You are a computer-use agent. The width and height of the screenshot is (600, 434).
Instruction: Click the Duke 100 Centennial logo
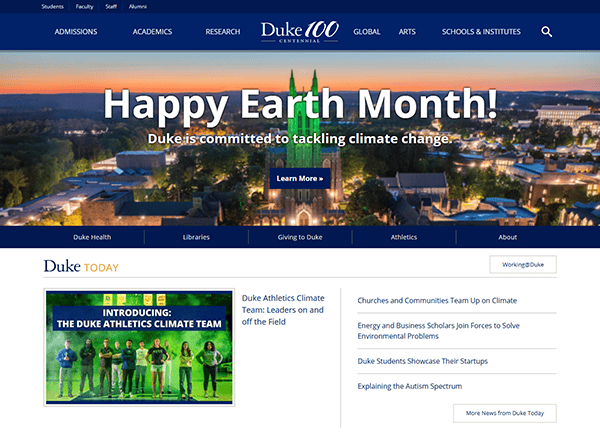pyautogui.click(x=300, y=32)
